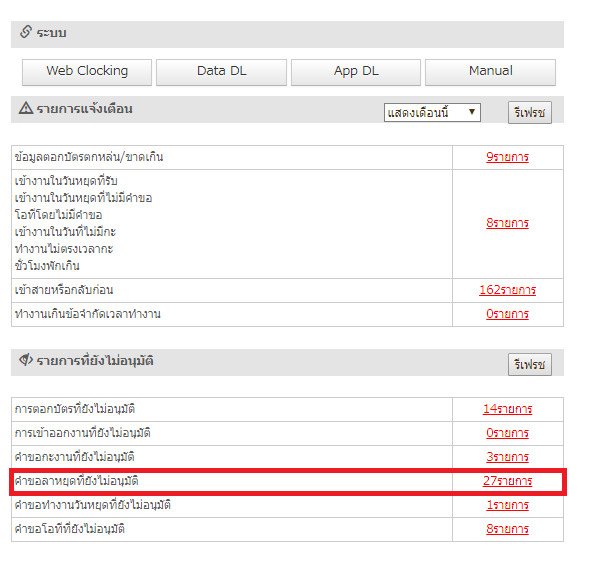Screen dimensions: 605x572
Task: Open the 8รายการ link for เข้างานในวันหยุดที่รับ group
Action: coord(507,223)
